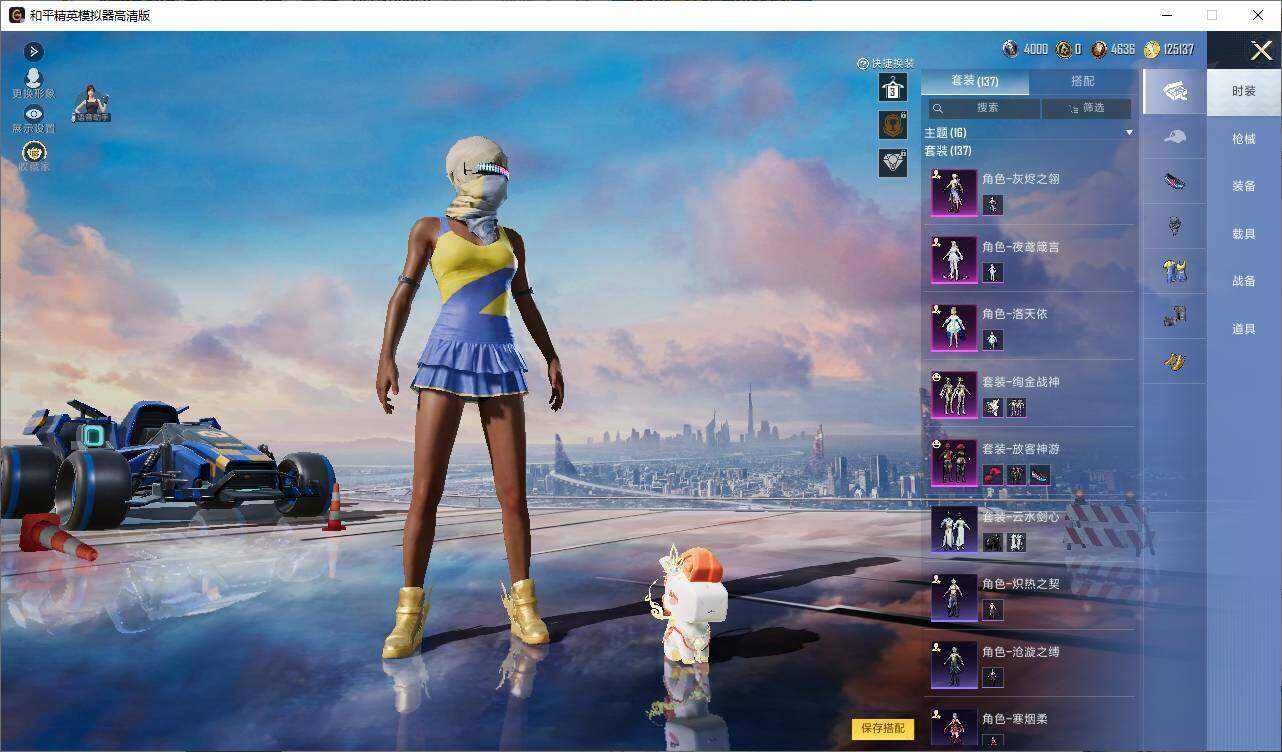The image size is (1282, 752).
Task: Click the 搜索 search field
Action: click(983, 108)
